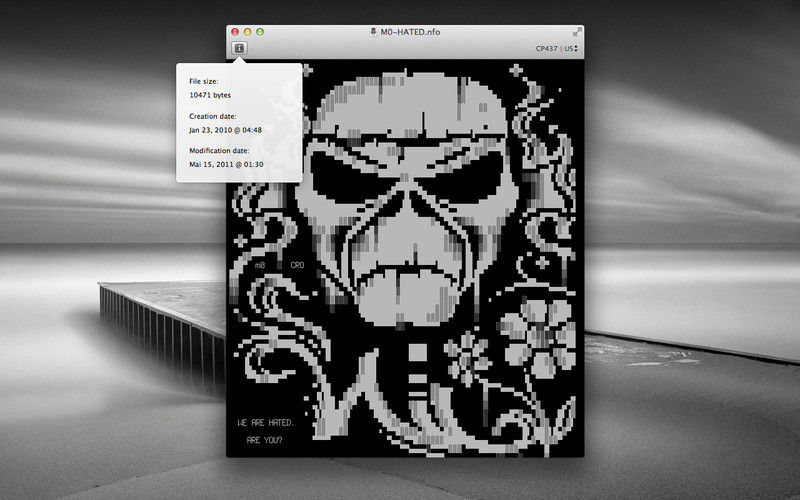Click the "WE ARE HATED." text in artwork

[266, 422]
